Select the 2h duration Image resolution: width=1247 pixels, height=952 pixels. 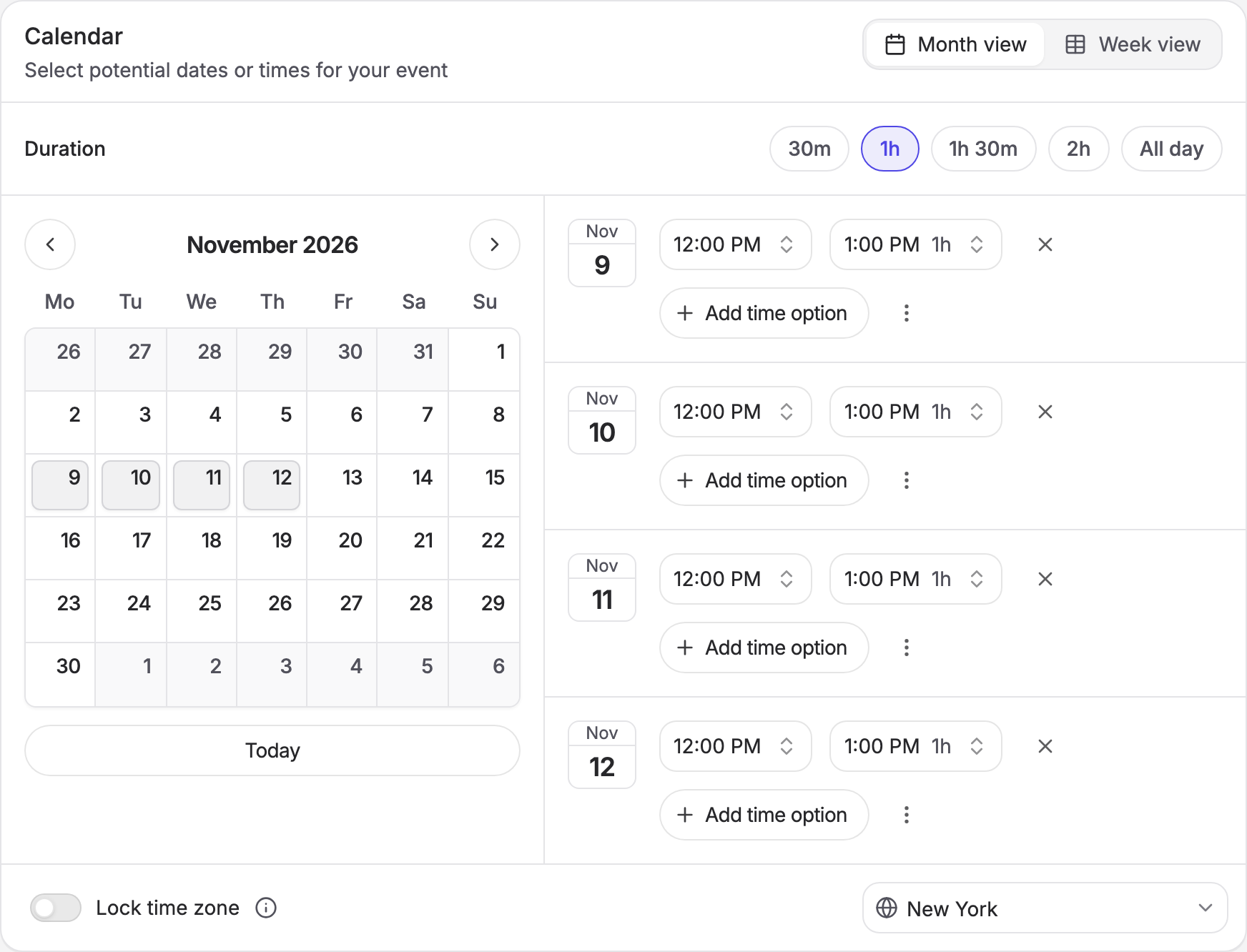tap(1078, 149)
